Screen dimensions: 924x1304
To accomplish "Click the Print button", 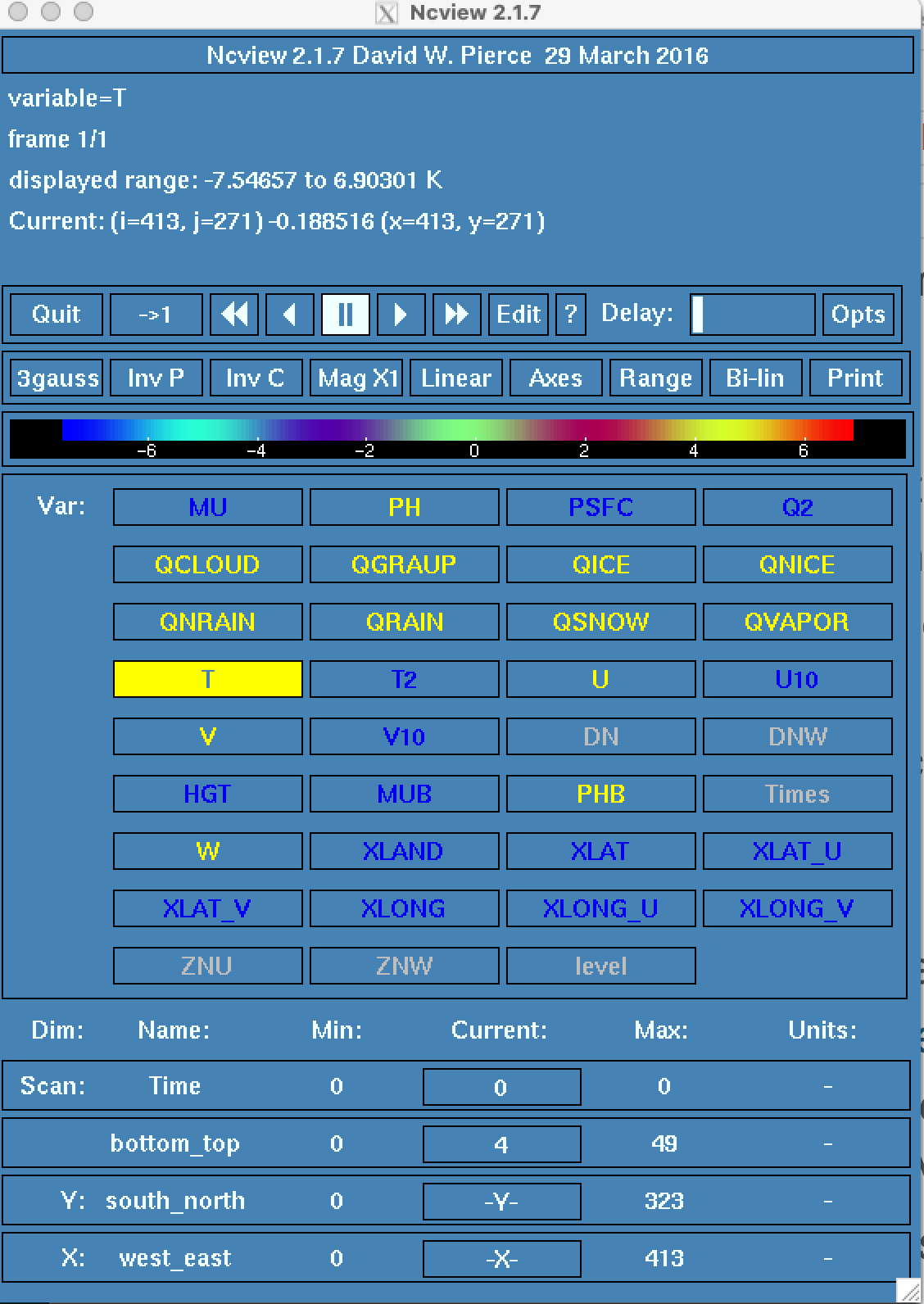I will [855, 378].
